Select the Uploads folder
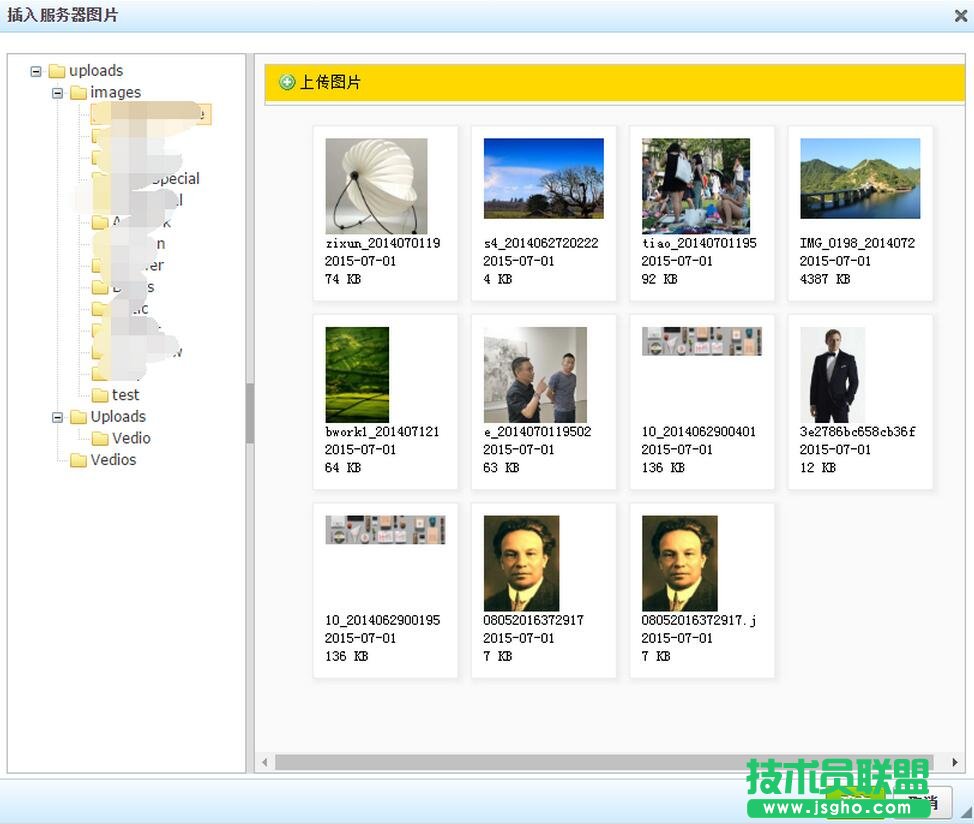Viewport: 974px width, 824px height. pyautogui.click(x=118, y=417)
